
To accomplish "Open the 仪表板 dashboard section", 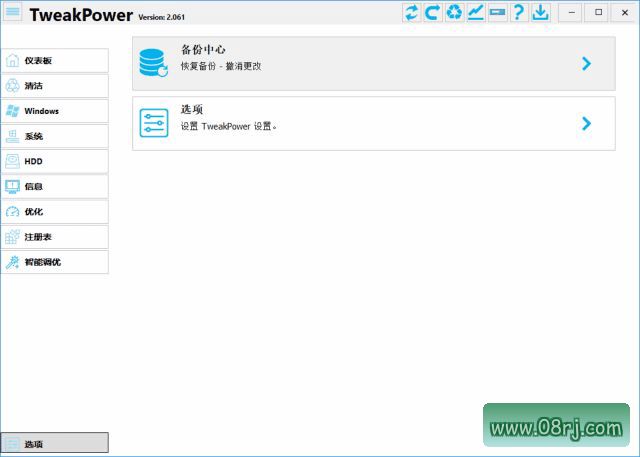I will pos(55,60).
